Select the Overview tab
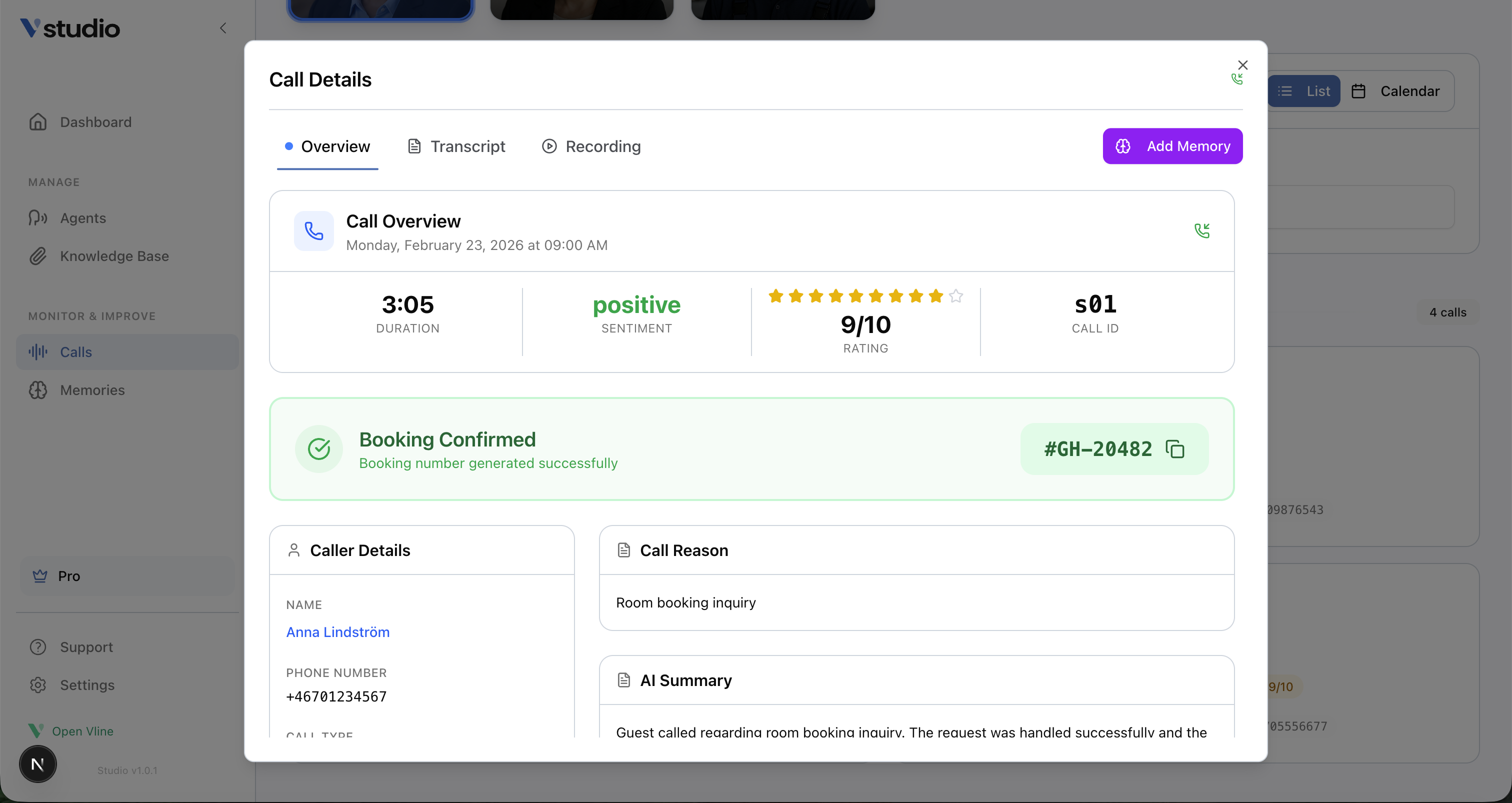This screenshot has height=803, width=1512. 327,146
